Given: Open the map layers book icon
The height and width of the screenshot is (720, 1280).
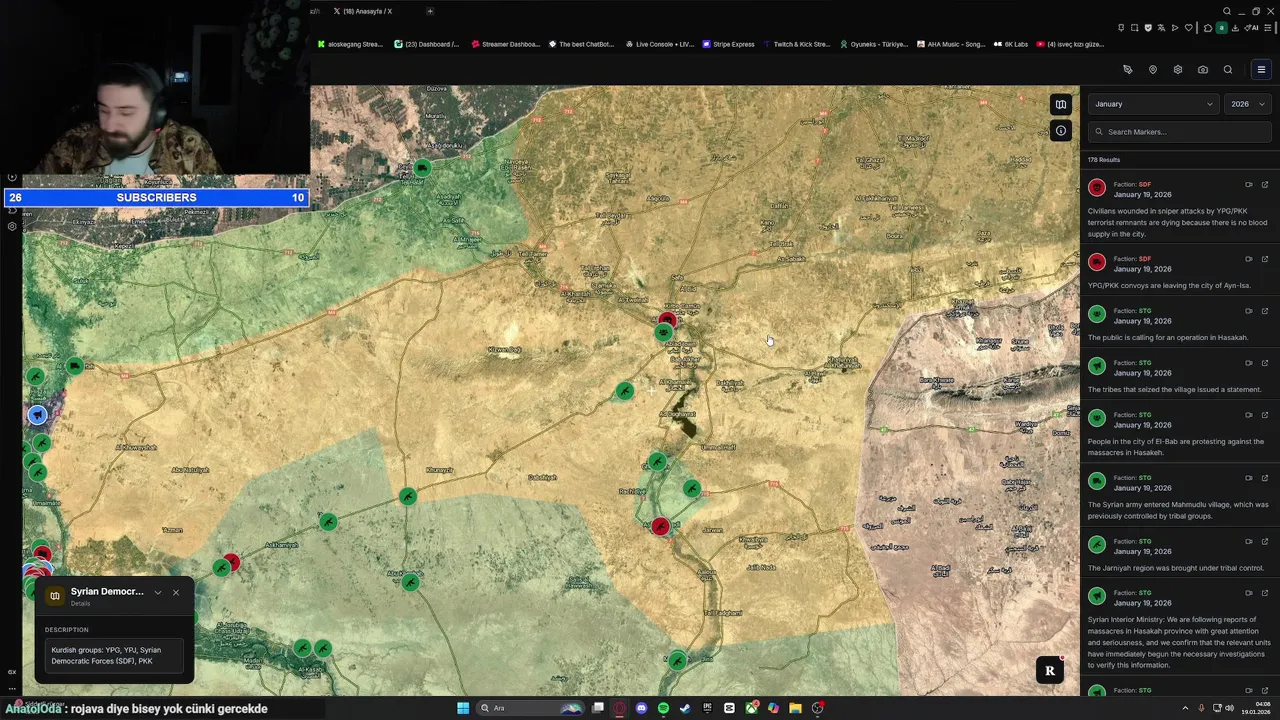Looking at the screenshot, I should click(1061, 104).
